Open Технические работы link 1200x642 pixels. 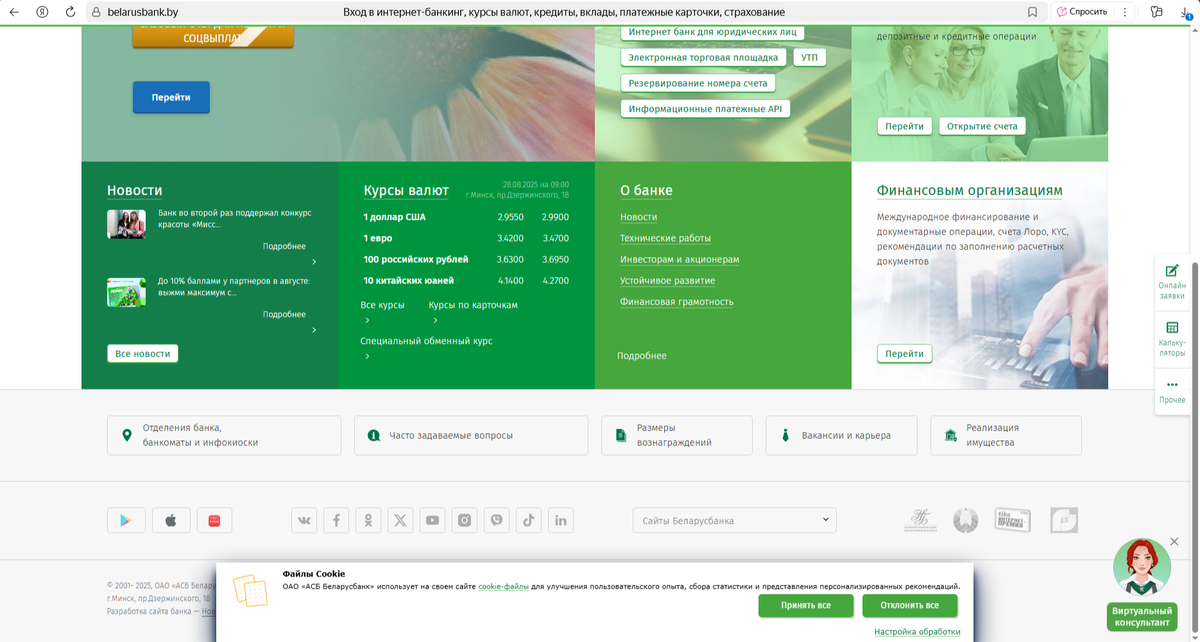(665, 238)
